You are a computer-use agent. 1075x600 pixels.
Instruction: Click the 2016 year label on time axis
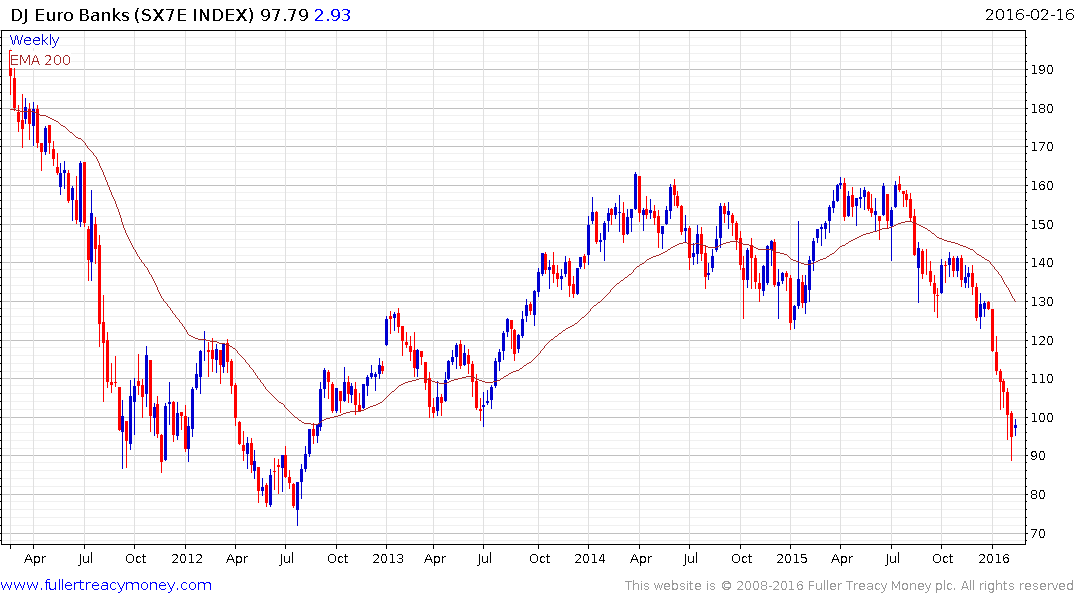(993, 558)
